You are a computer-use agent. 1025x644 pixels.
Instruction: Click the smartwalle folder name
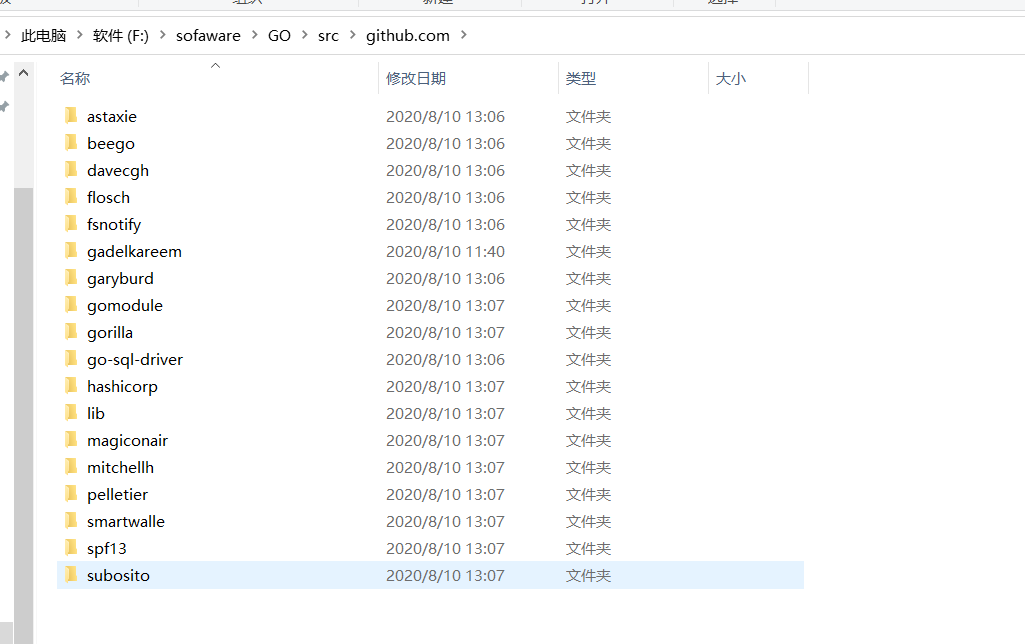pos(126,522)
